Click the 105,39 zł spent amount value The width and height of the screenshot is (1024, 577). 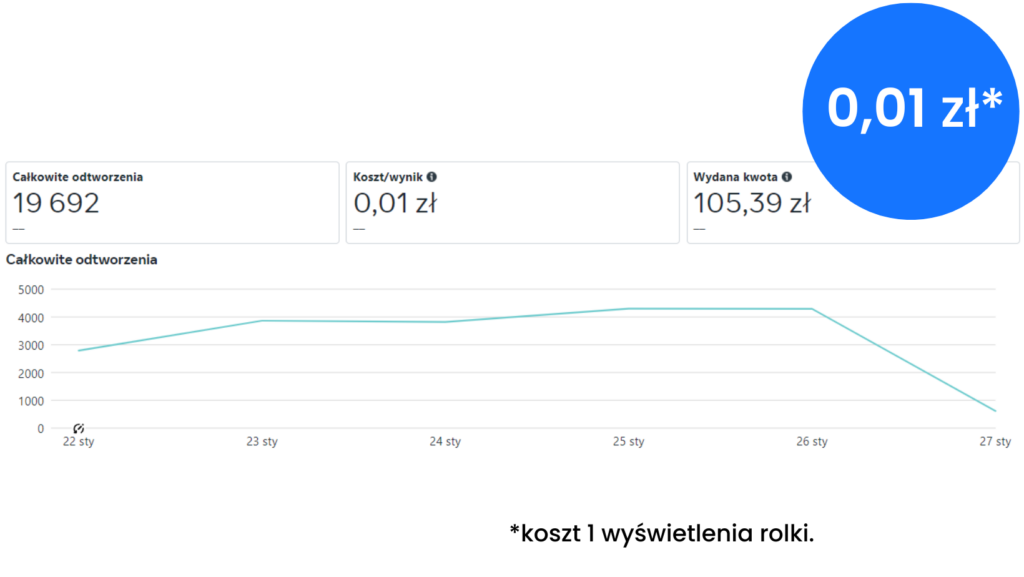(751, 204)
